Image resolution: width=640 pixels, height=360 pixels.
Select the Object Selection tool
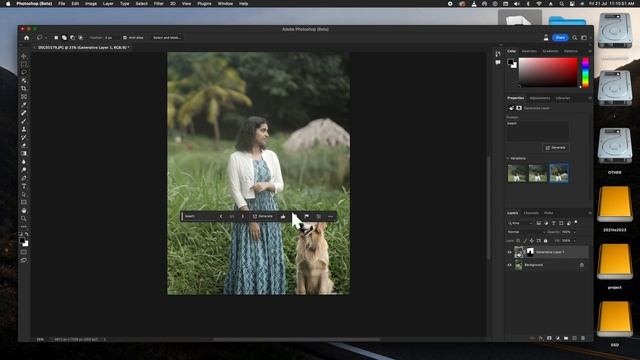pos(24,80)
